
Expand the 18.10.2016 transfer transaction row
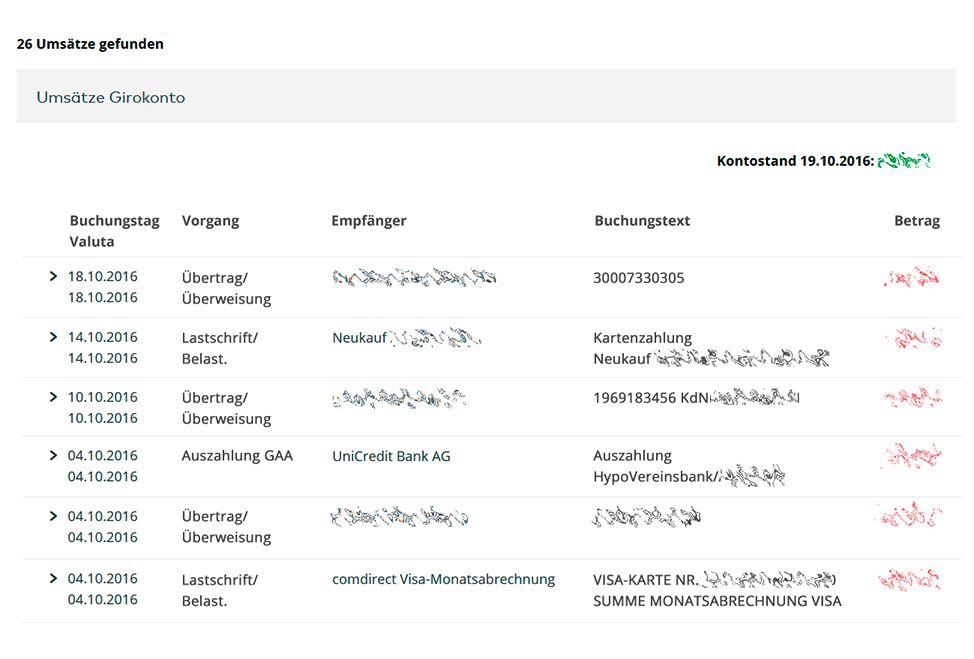pyautogui.click(x=53, y=276)
